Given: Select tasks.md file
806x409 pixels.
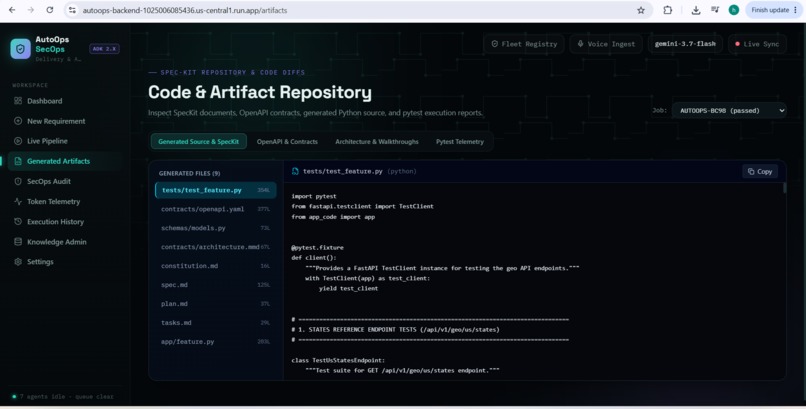Looking at the screenshot, I should click(x=215, y=323).
